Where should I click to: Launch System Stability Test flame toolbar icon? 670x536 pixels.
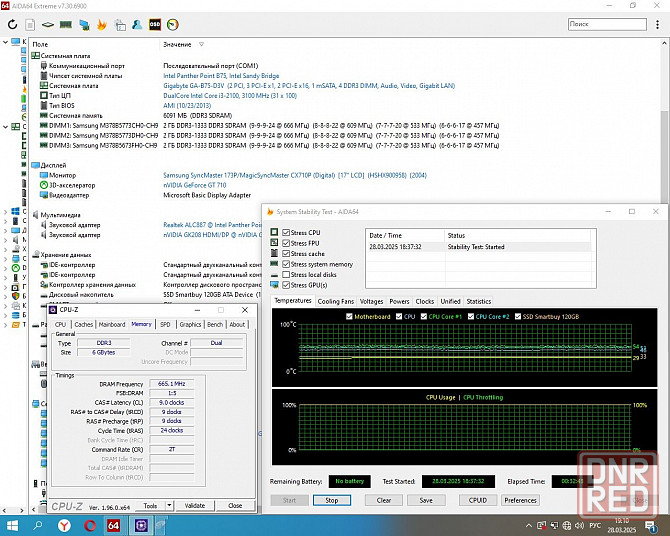click(x=102, y=25)
